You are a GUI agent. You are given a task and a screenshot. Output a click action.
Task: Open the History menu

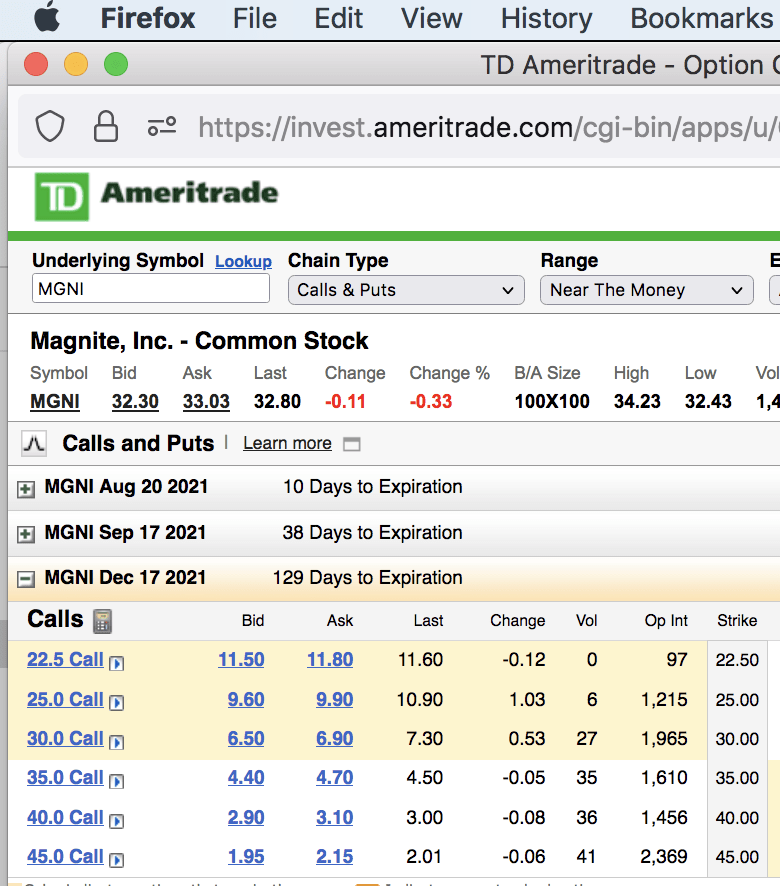coord(546,18)
